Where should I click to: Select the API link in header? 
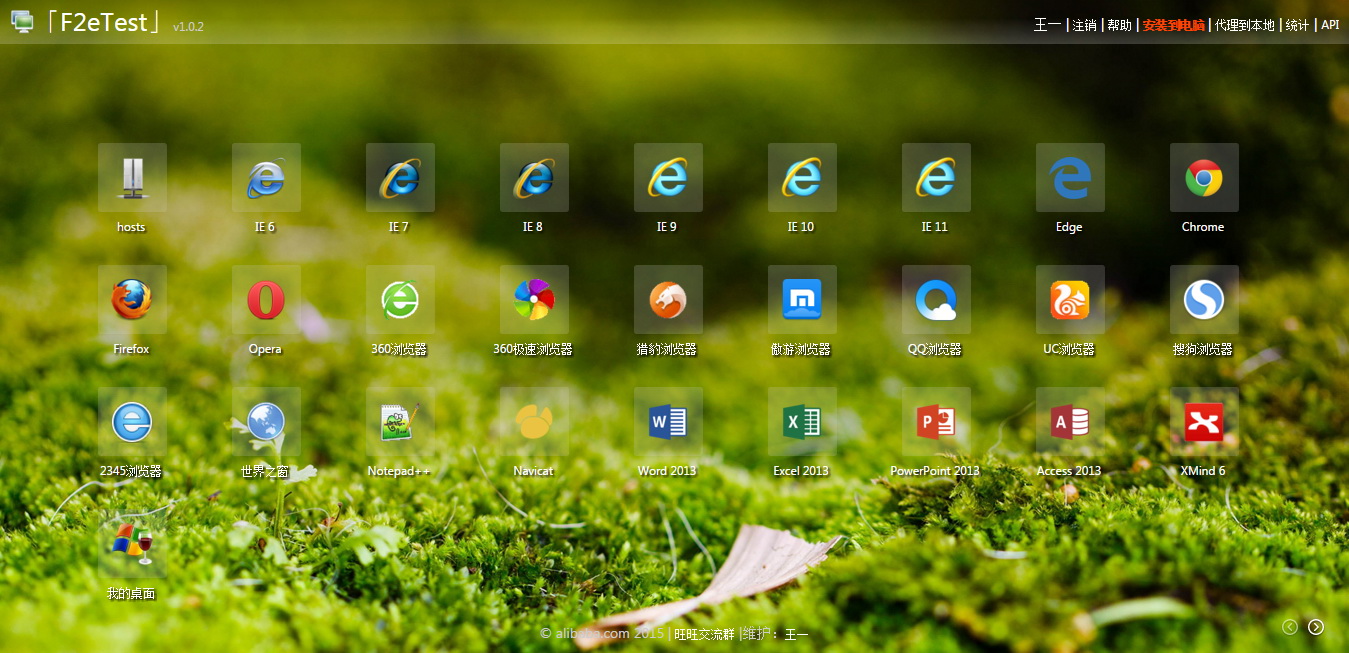click(1330, 25)
